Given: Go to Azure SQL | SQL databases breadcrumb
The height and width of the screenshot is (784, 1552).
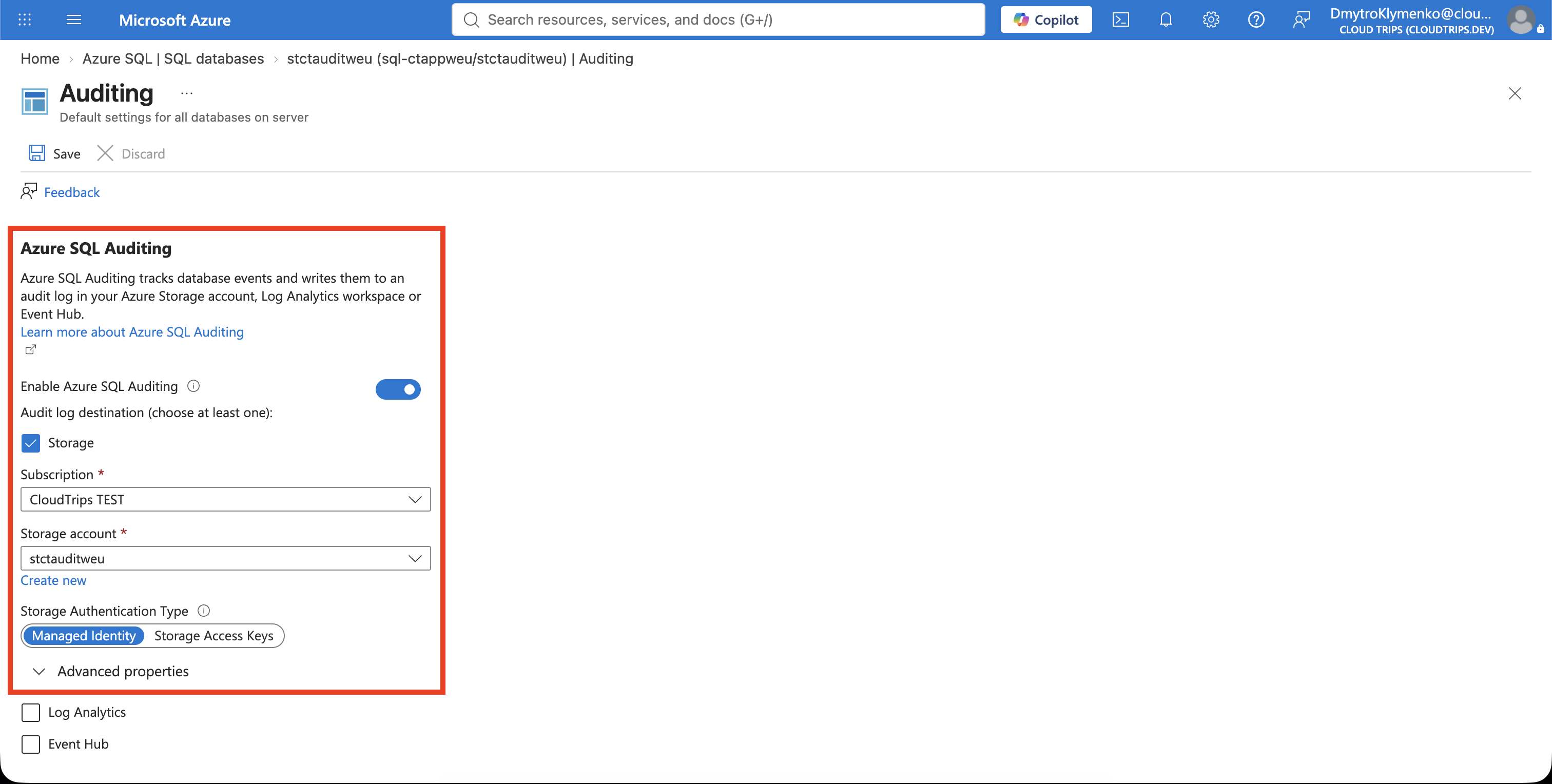Looking at the screenshot, I should [x=173, y=58].
